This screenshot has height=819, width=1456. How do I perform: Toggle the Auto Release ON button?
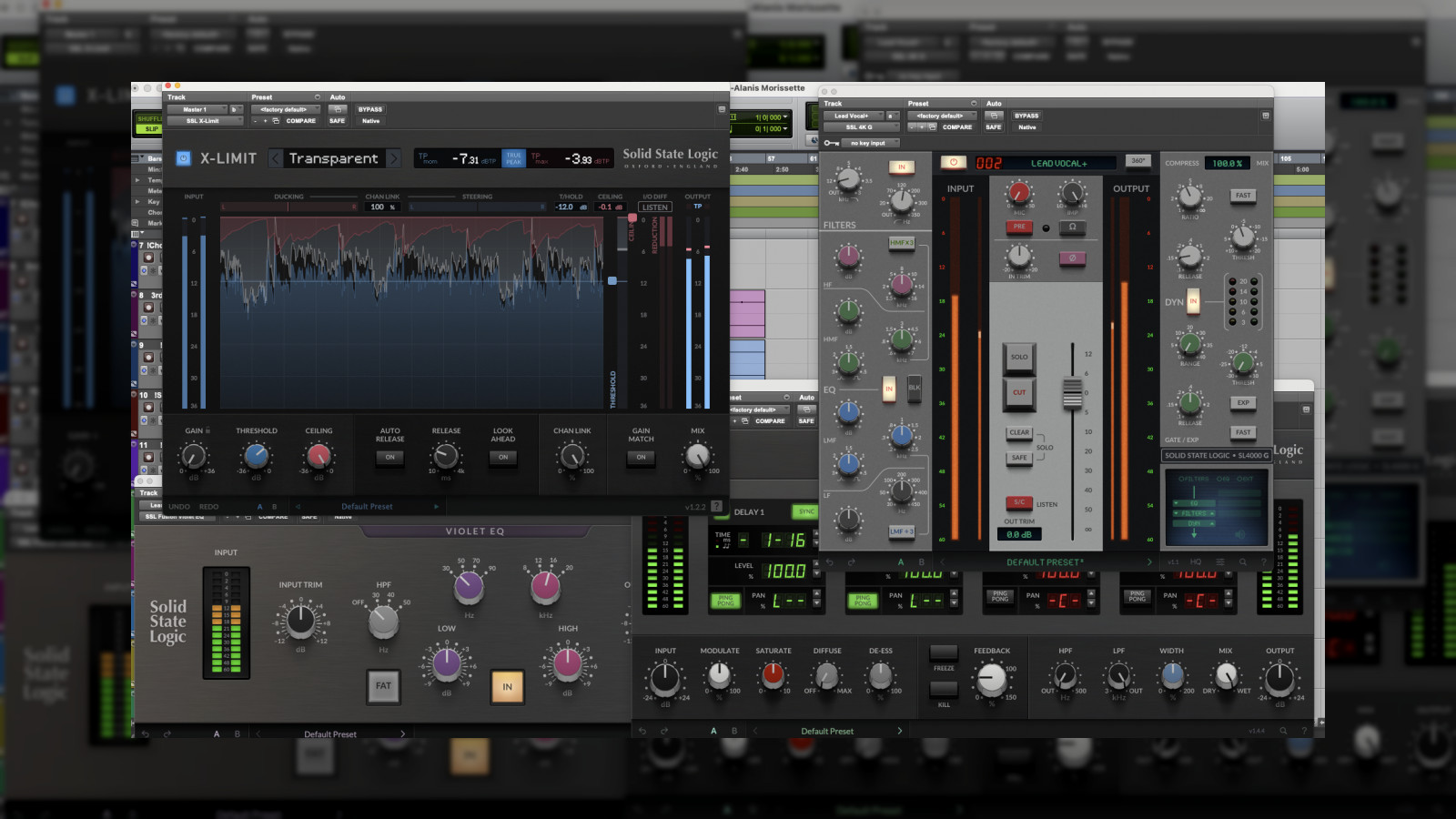pos(389,457)
